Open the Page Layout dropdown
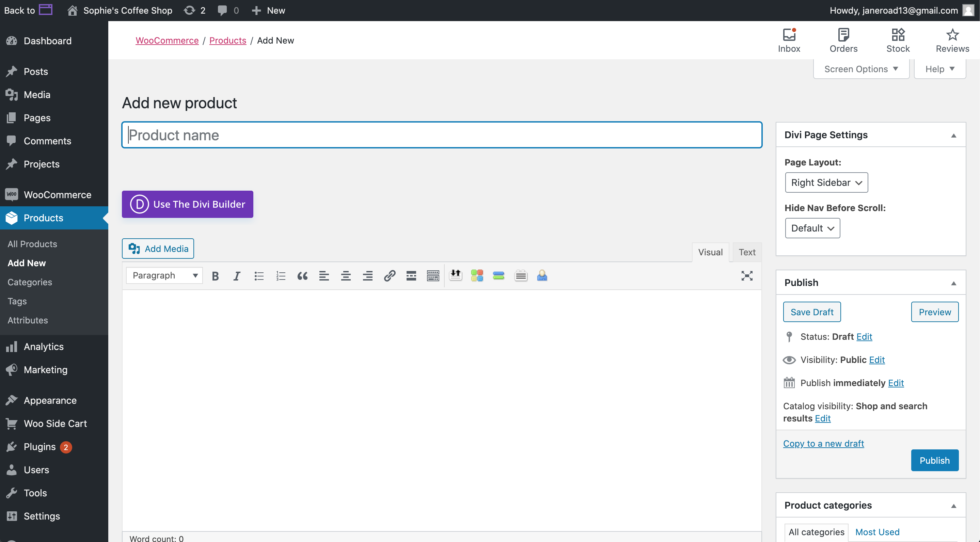This screenshot has width=980, height=542. (x=826, y=183)
